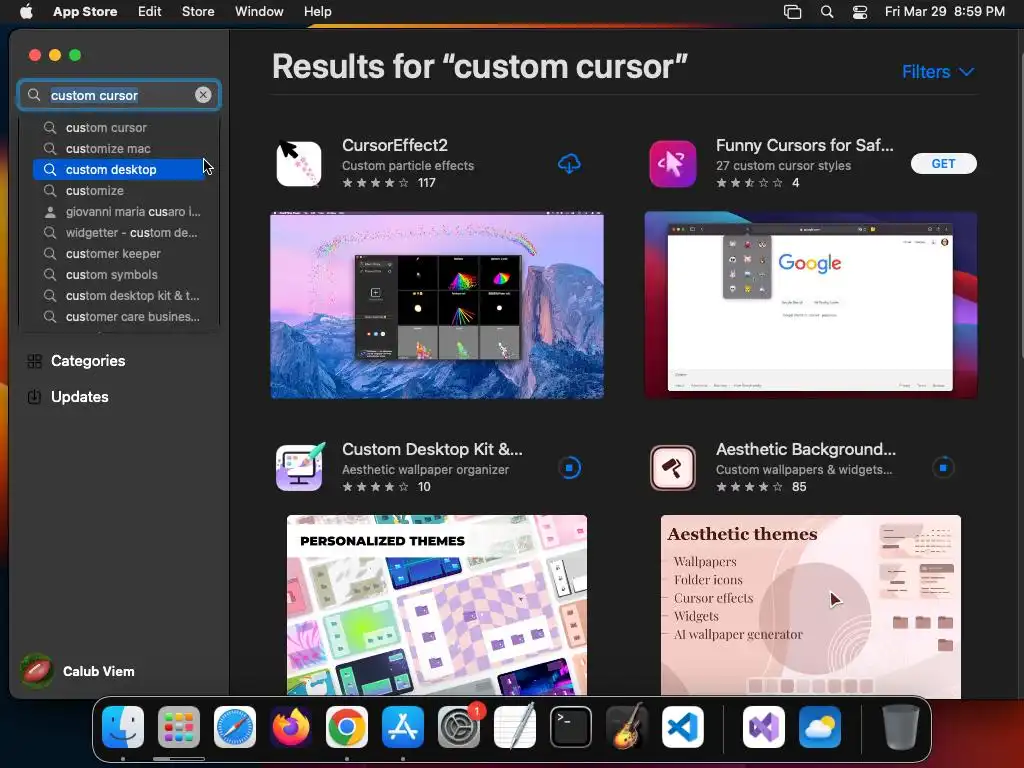The height and width of the screenshot is (768, 1024).
Task: Open Weather app from the Dock
Action: (820, 727)
